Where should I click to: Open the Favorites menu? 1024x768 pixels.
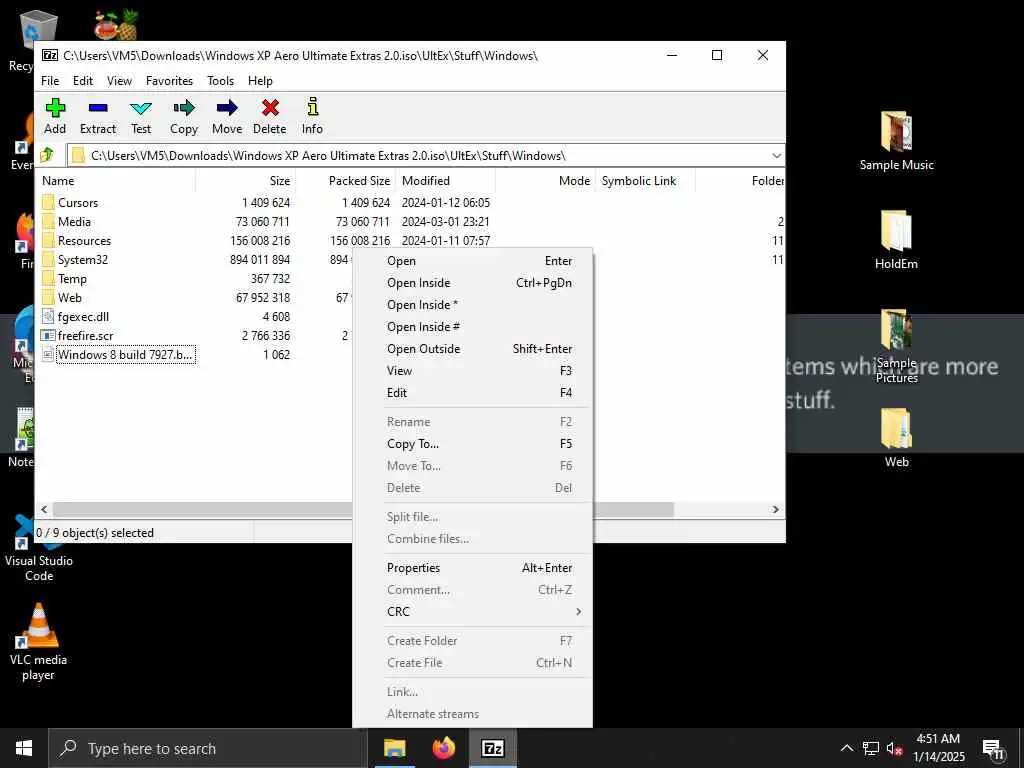(169, 81)
